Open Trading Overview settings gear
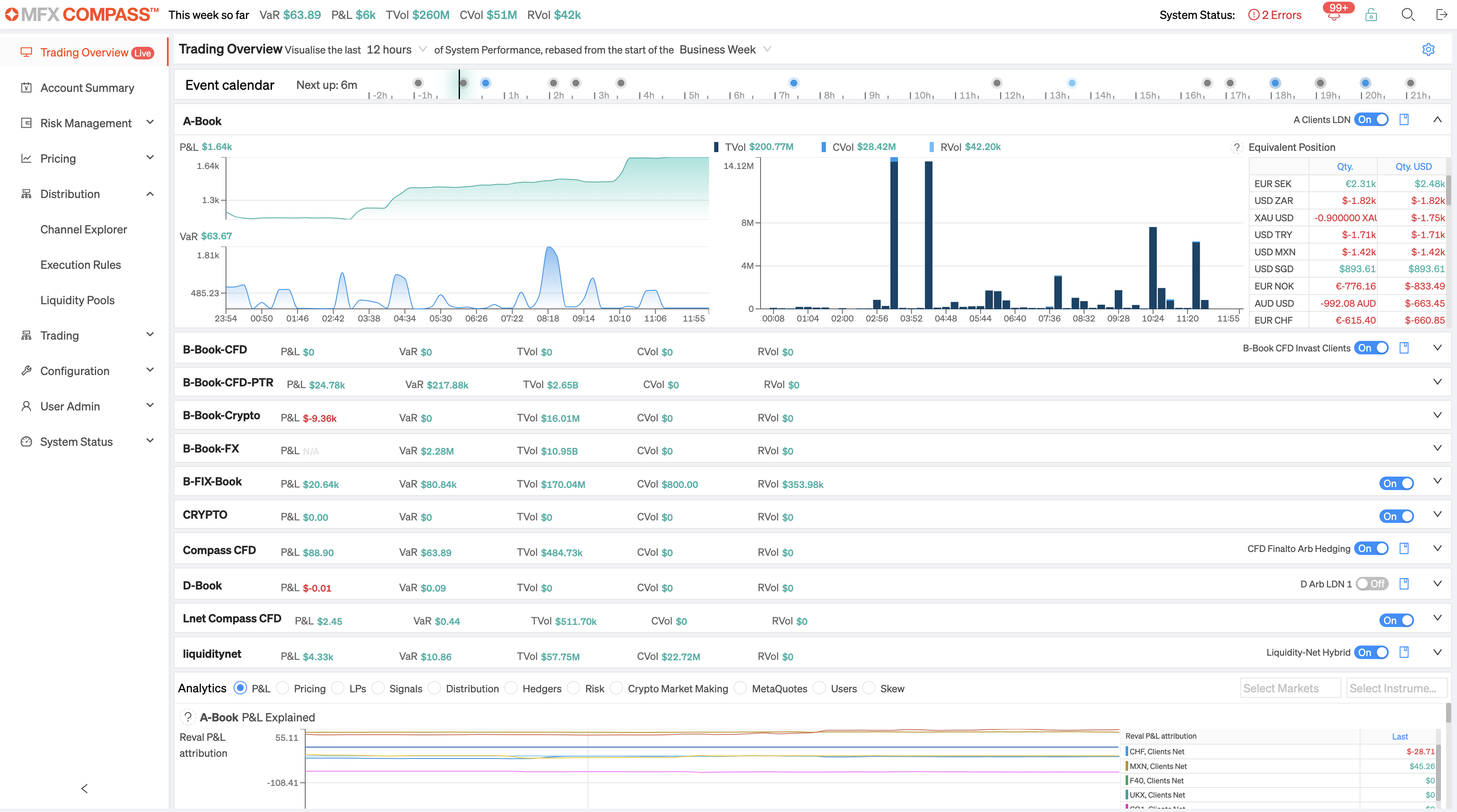Screen dimensions: 1457x812 1428,50
